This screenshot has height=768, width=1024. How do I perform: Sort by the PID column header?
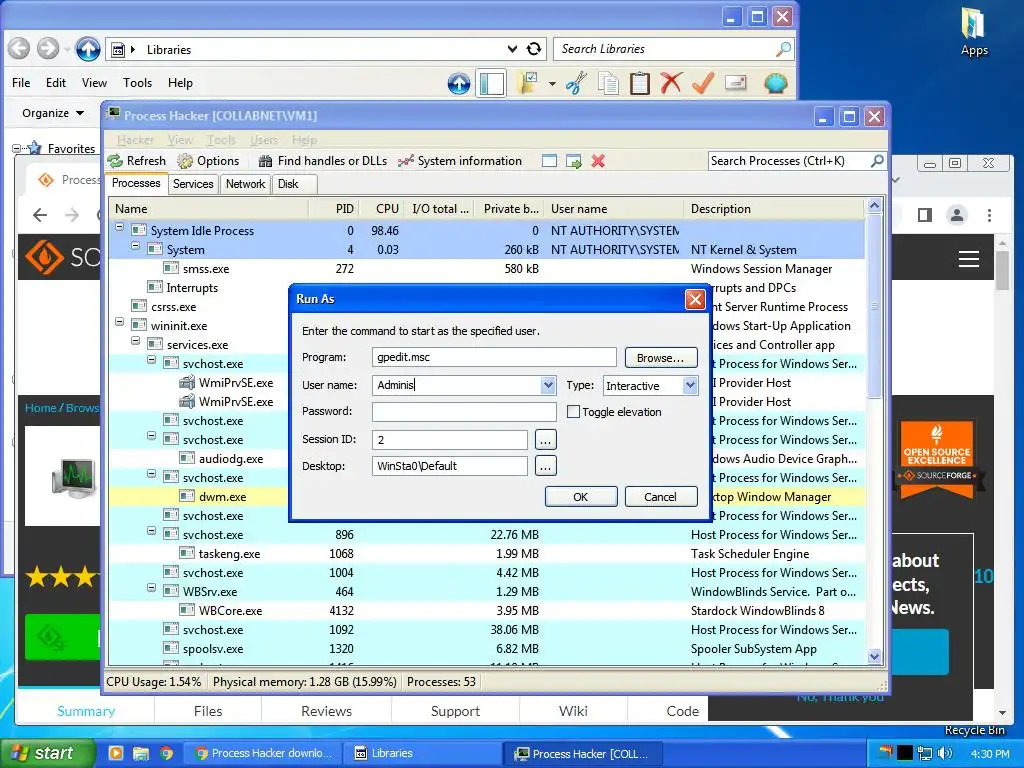334,209
